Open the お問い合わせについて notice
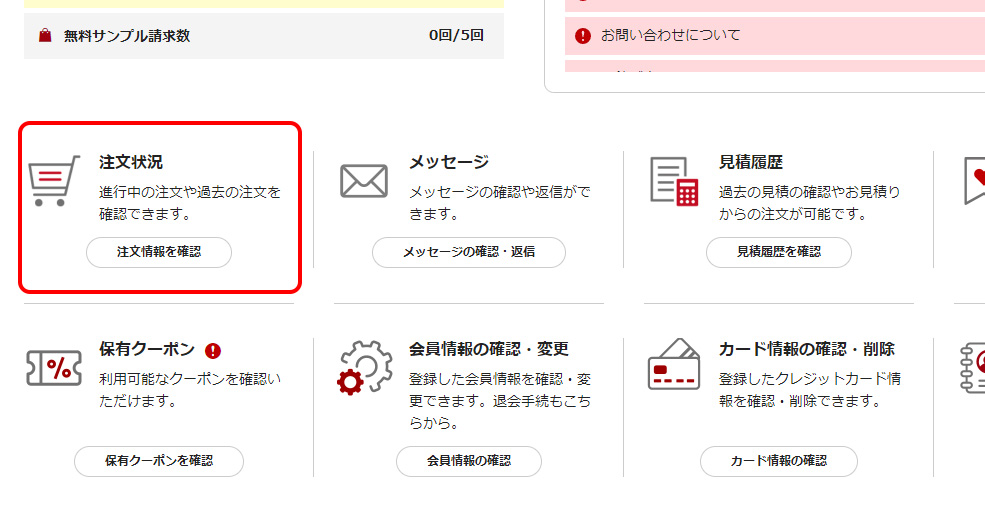Viewport: 985px width, 513px height. [x=775, y=36]
